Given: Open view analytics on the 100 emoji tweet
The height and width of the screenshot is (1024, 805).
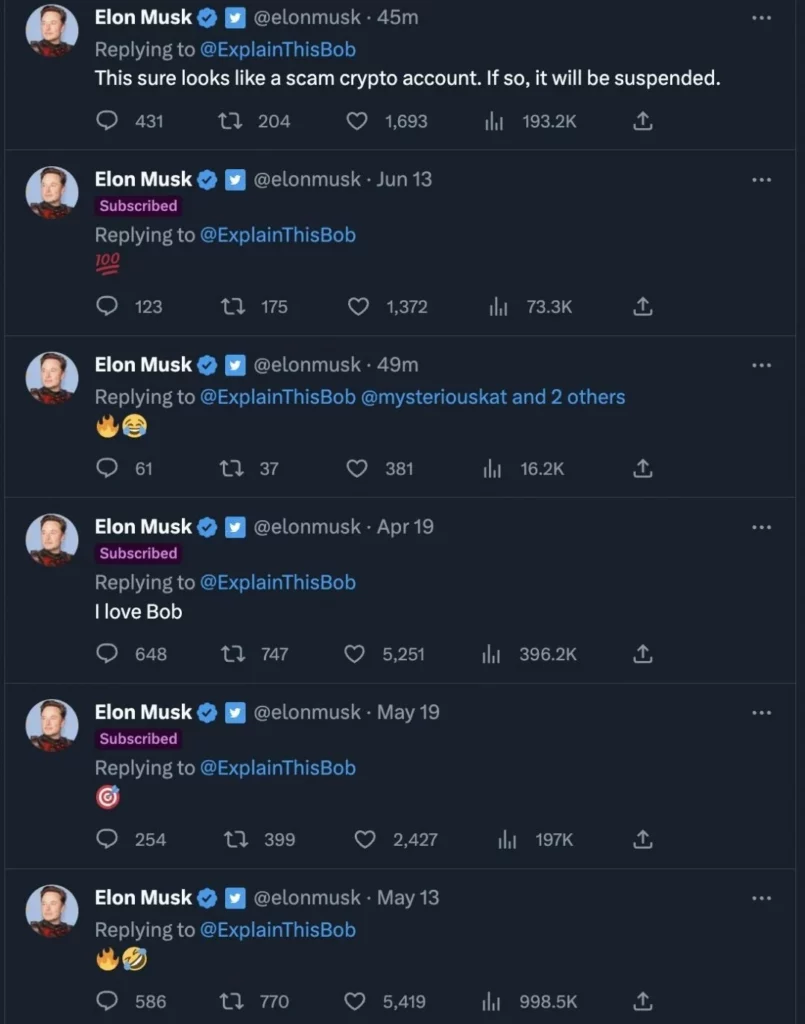Looking at the screenshot, I should (499, 306).
